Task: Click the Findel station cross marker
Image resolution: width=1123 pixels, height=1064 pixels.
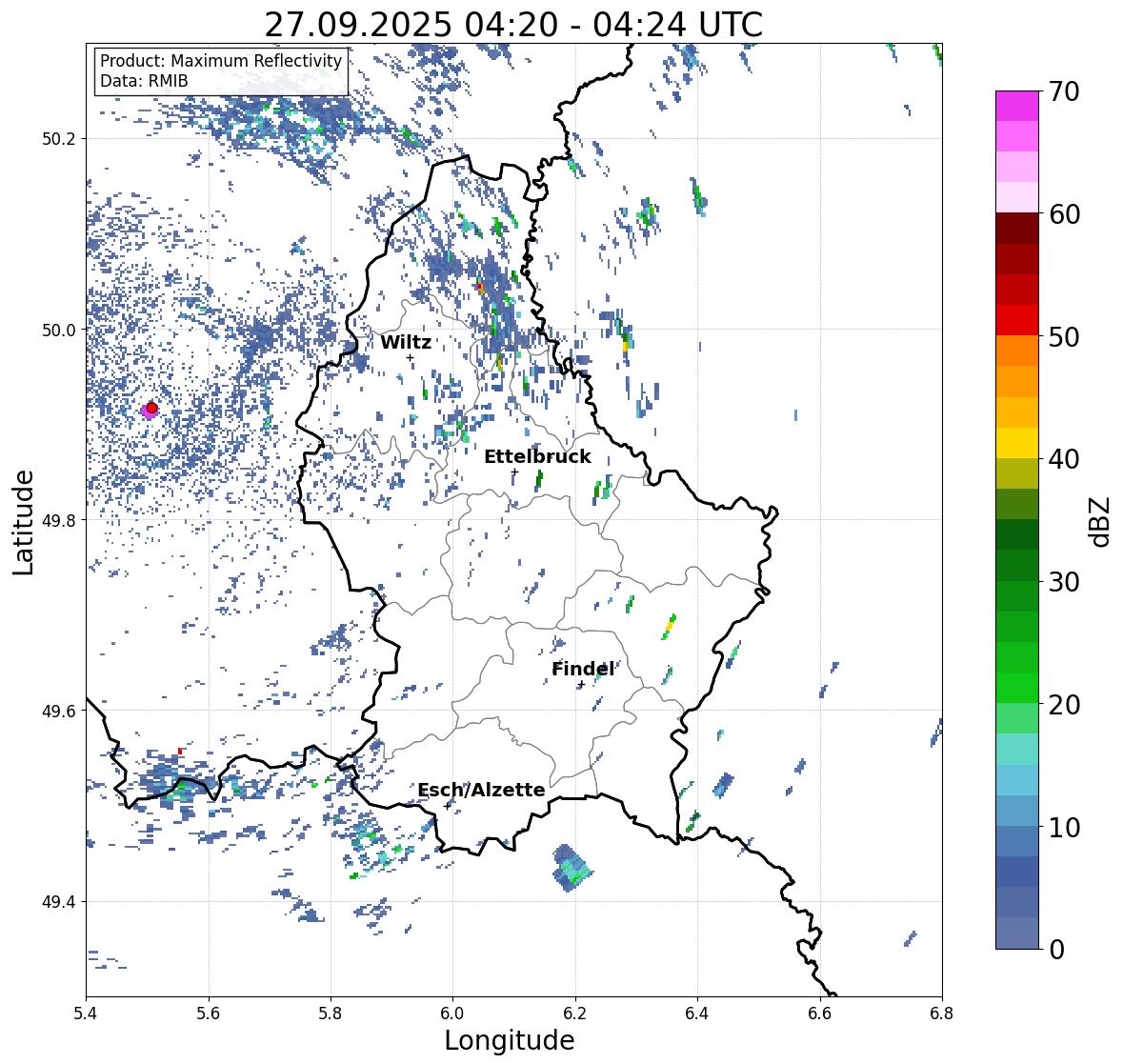Action: click(x=582, y=685)
